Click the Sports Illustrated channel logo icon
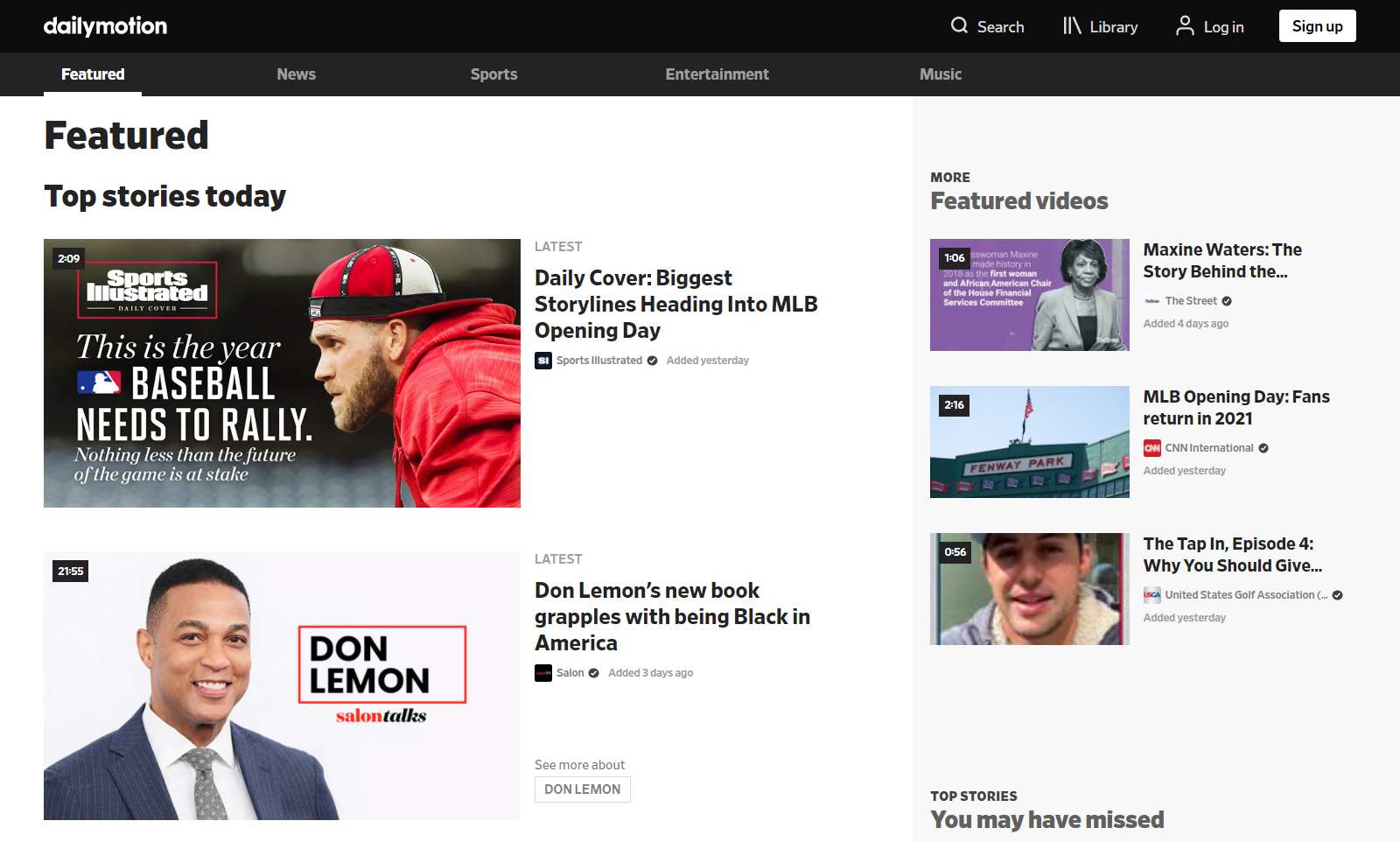Screen dimensions: 1400x842 click(543, 361)
